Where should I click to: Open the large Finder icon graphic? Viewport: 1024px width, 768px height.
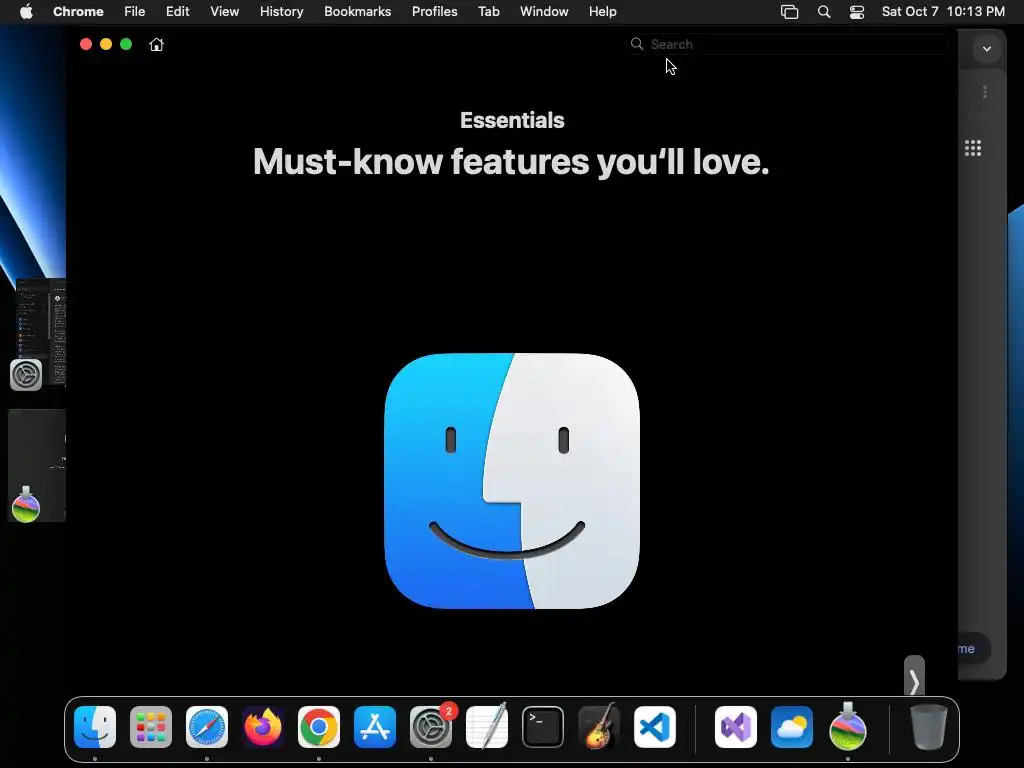[x=512, y=481]
